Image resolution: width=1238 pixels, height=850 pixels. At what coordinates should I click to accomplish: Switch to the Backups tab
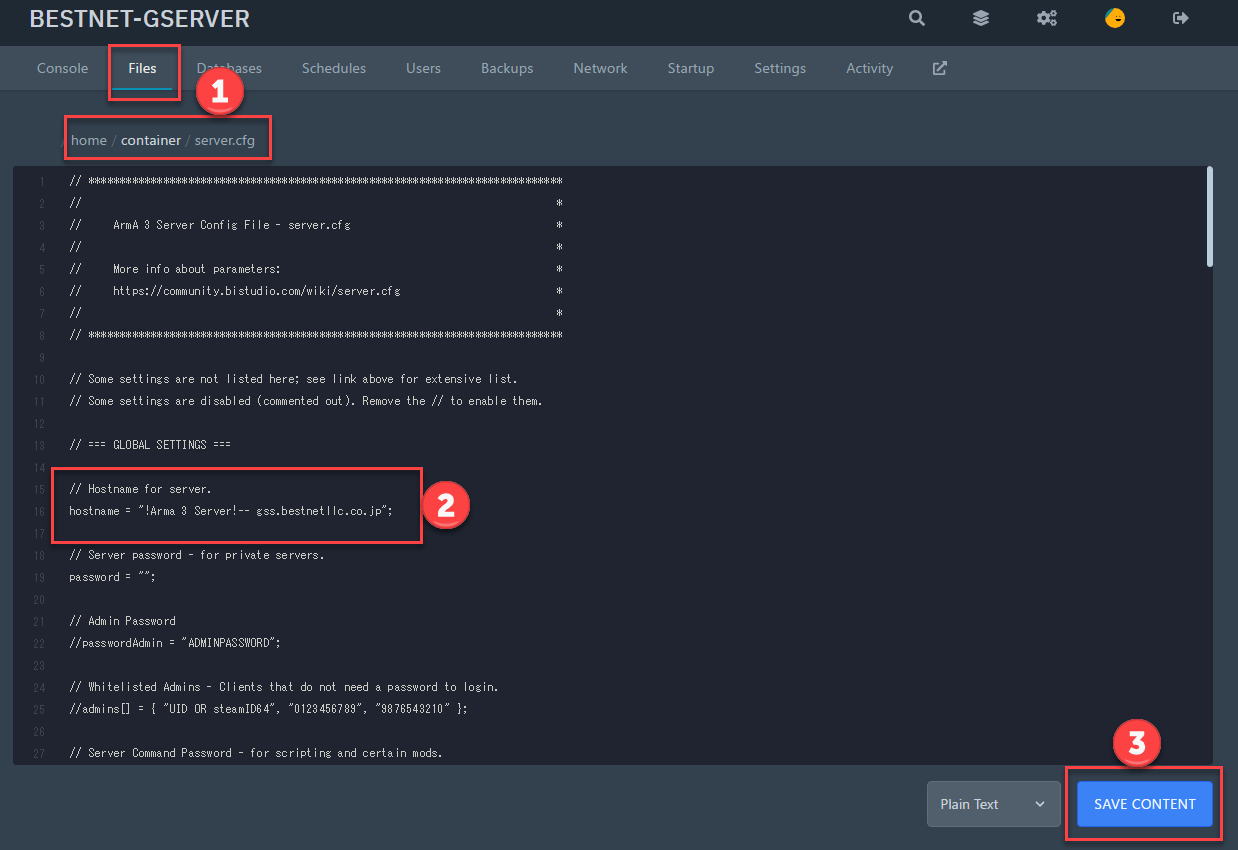[507, 68]
